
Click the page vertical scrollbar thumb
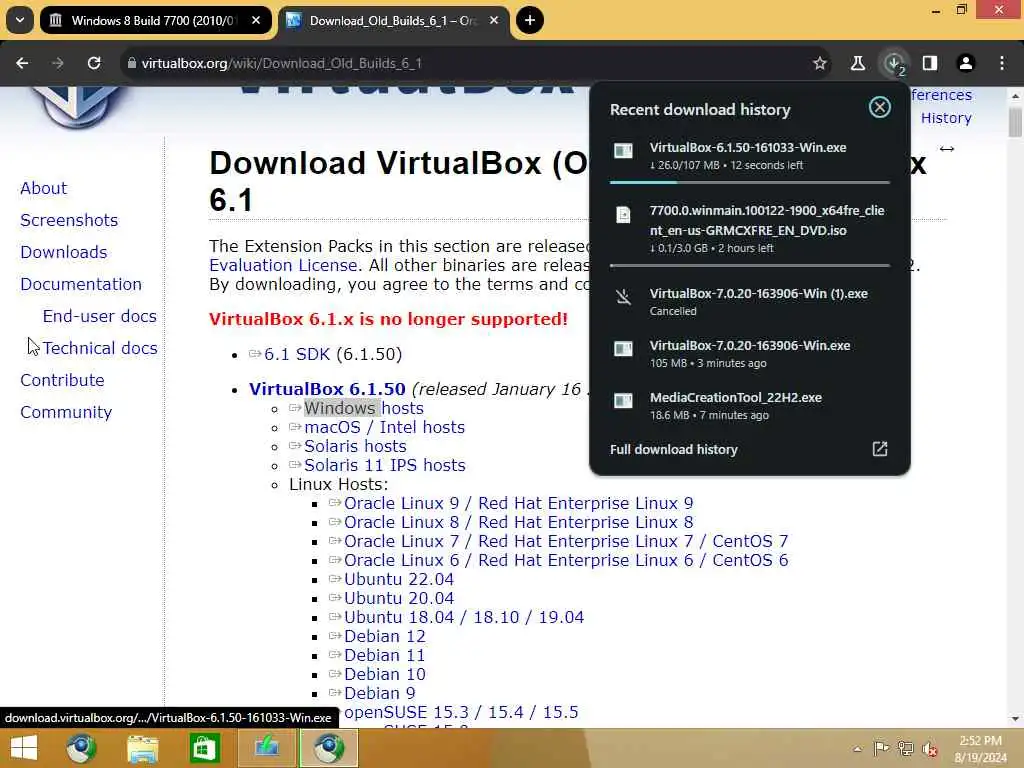click(1015, 121)
